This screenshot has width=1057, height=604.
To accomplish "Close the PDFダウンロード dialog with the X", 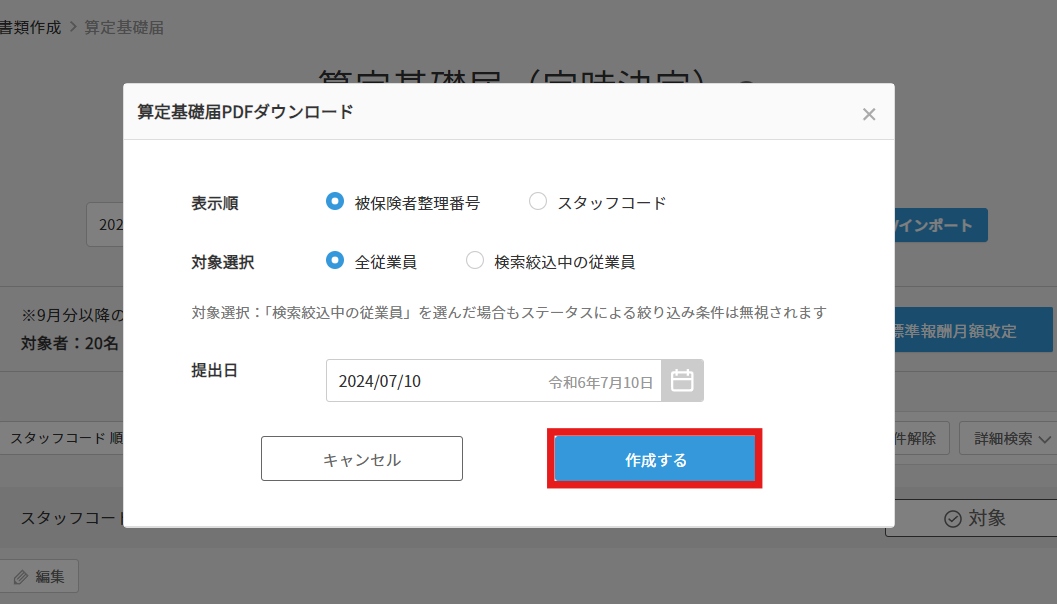I will [869, 114].
